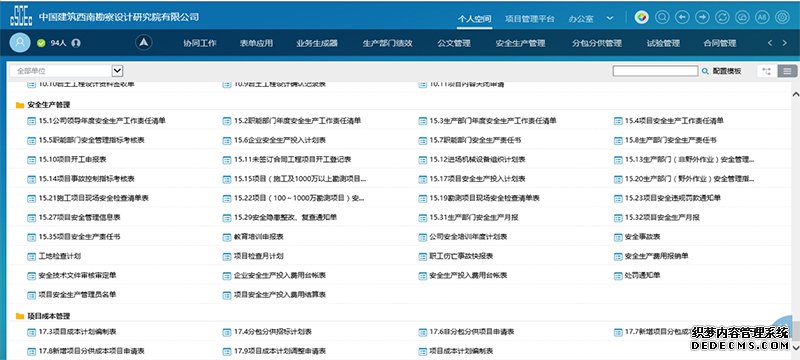Open 15.10项目开工申报表 form
This screenshot has width=800, height=360.
72,160
